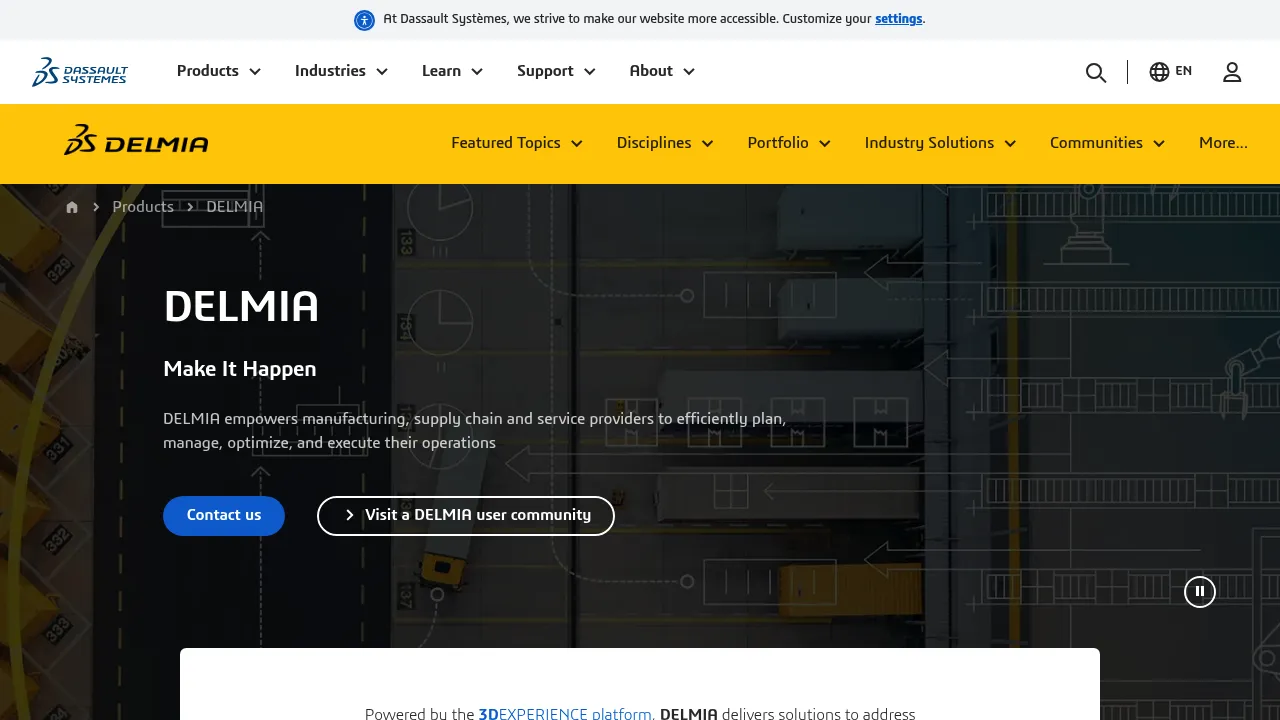Screen dimensions: 1280x720
Task: Open the Industry Solutions dropdown
Action: coord(940,143)
